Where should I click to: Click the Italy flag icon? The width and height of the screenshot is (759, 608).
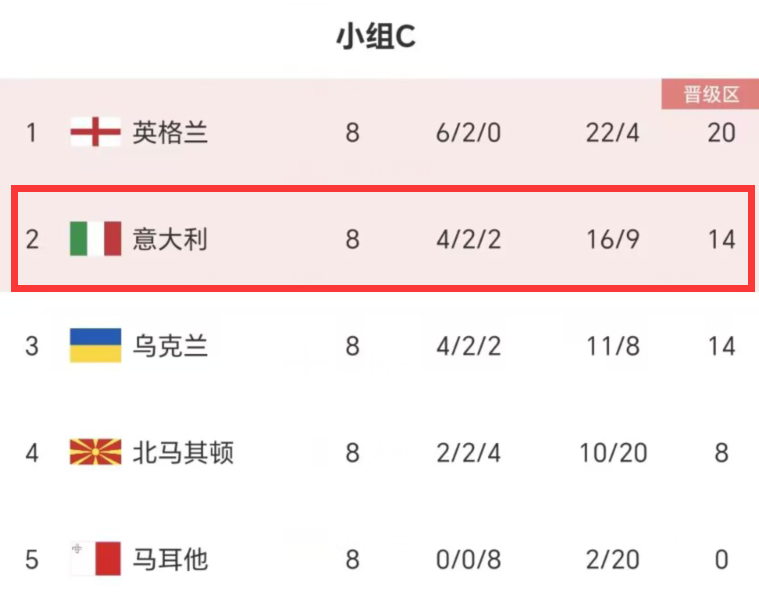coord(95,239)
